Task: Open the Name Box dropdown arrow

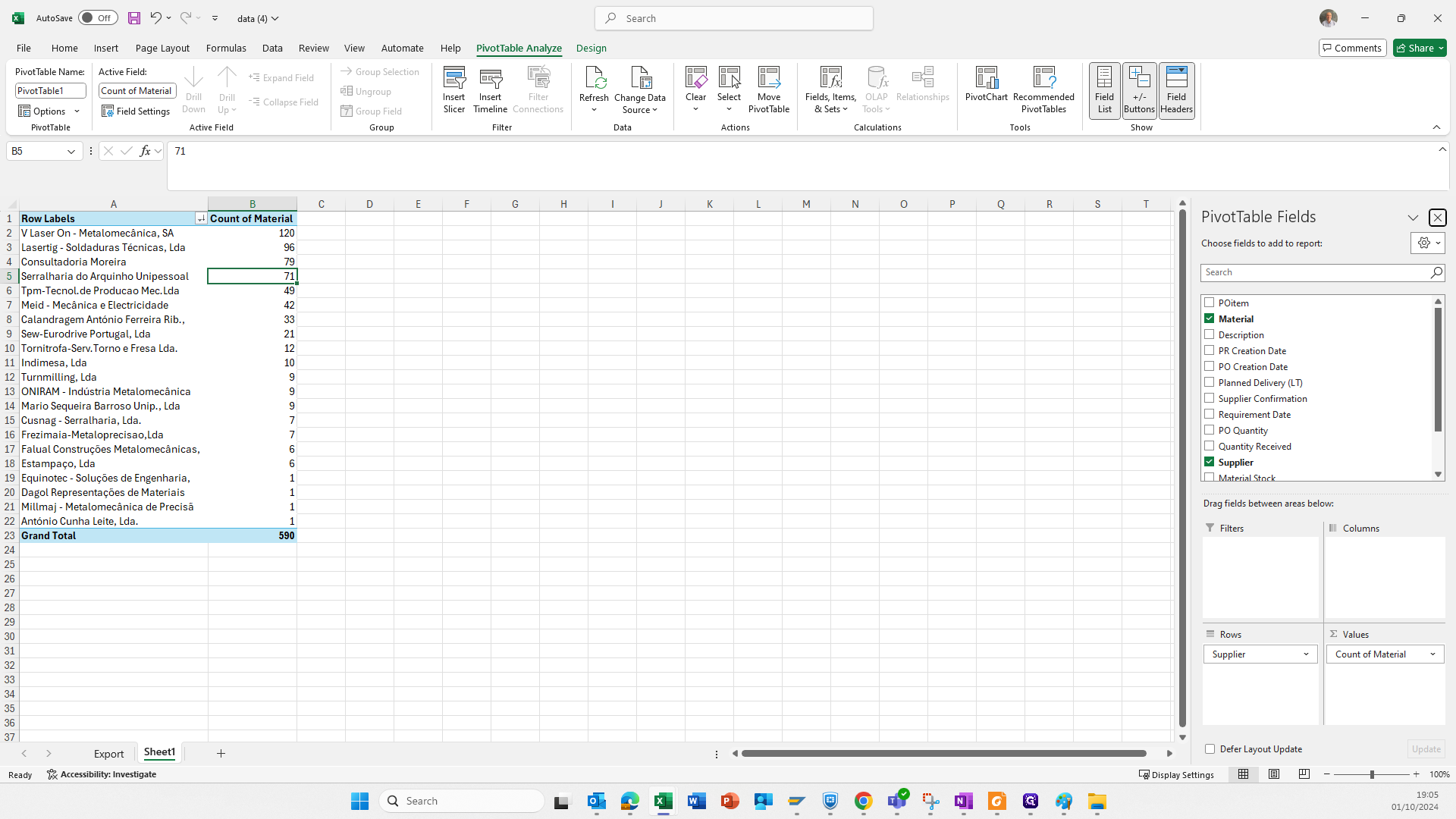Action: click(x=71, y=152)
